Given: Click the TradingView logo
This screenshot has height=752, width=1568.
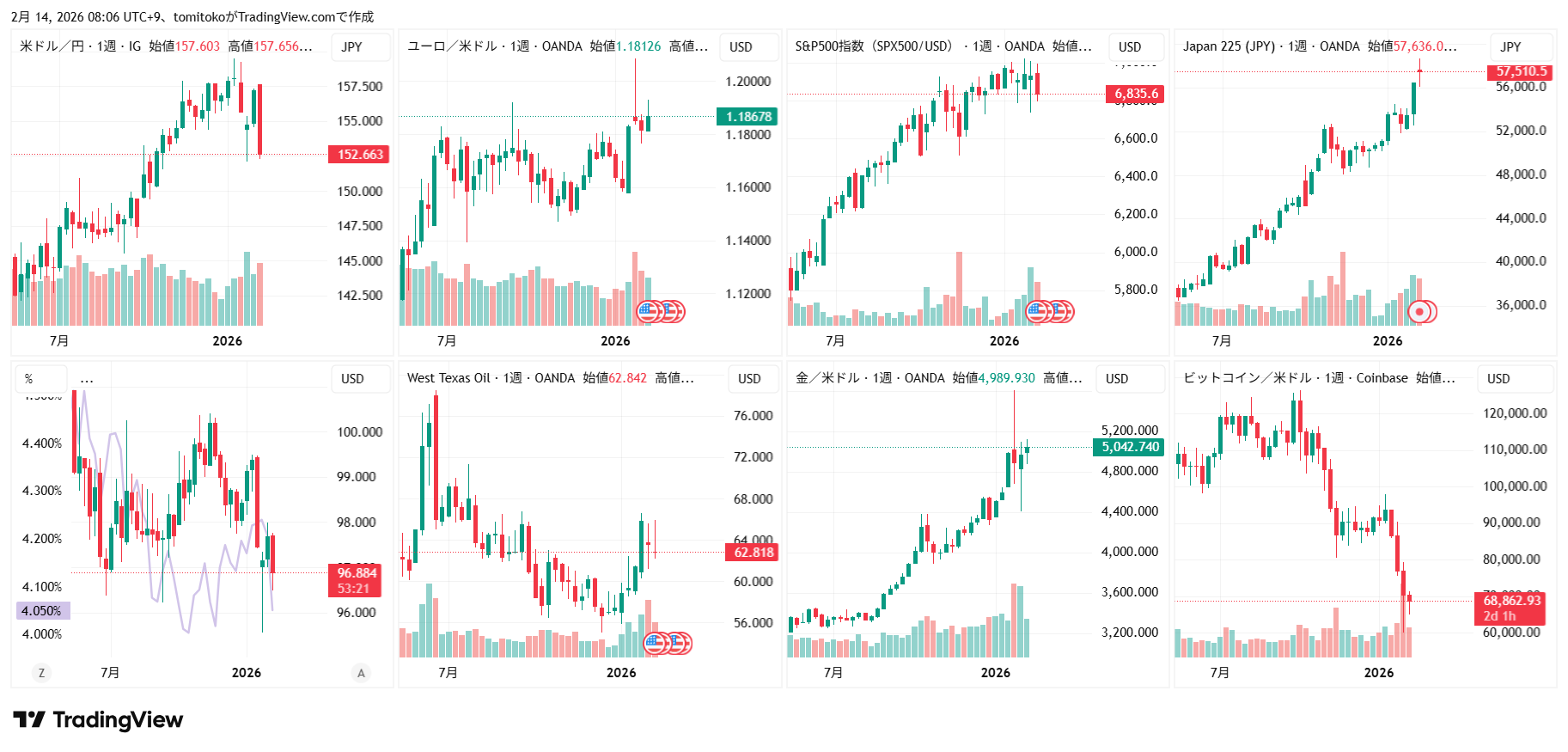Looking at the screenshot, I should tap(99, 720).
